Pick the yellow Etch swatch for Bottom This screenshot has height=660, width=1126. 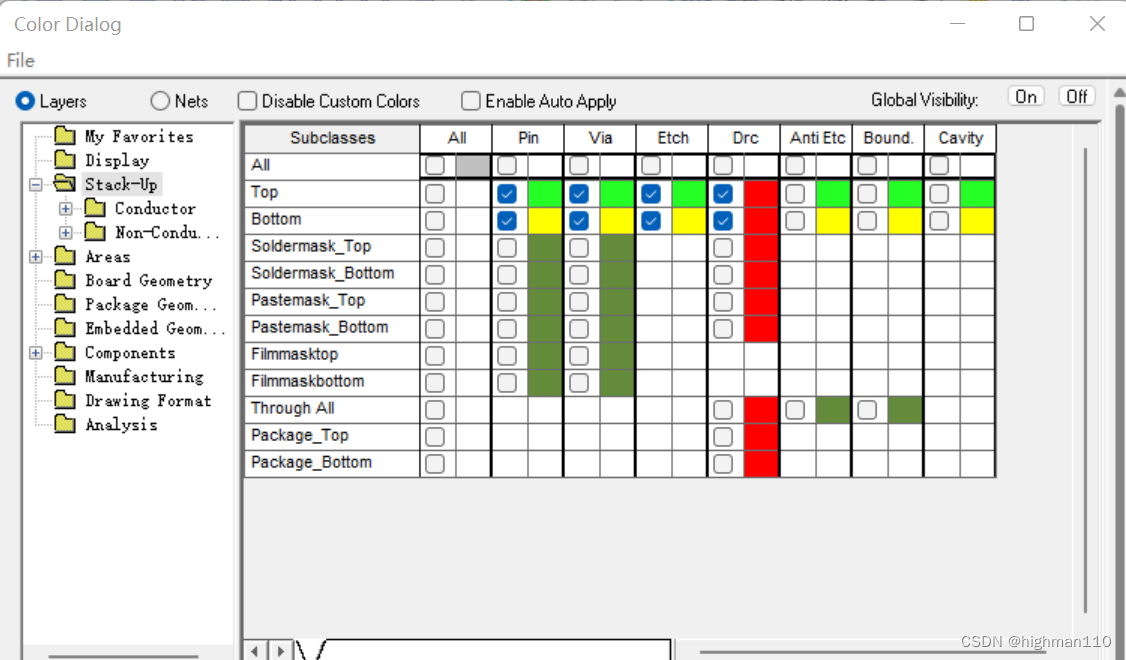click(x=689, y=221)
